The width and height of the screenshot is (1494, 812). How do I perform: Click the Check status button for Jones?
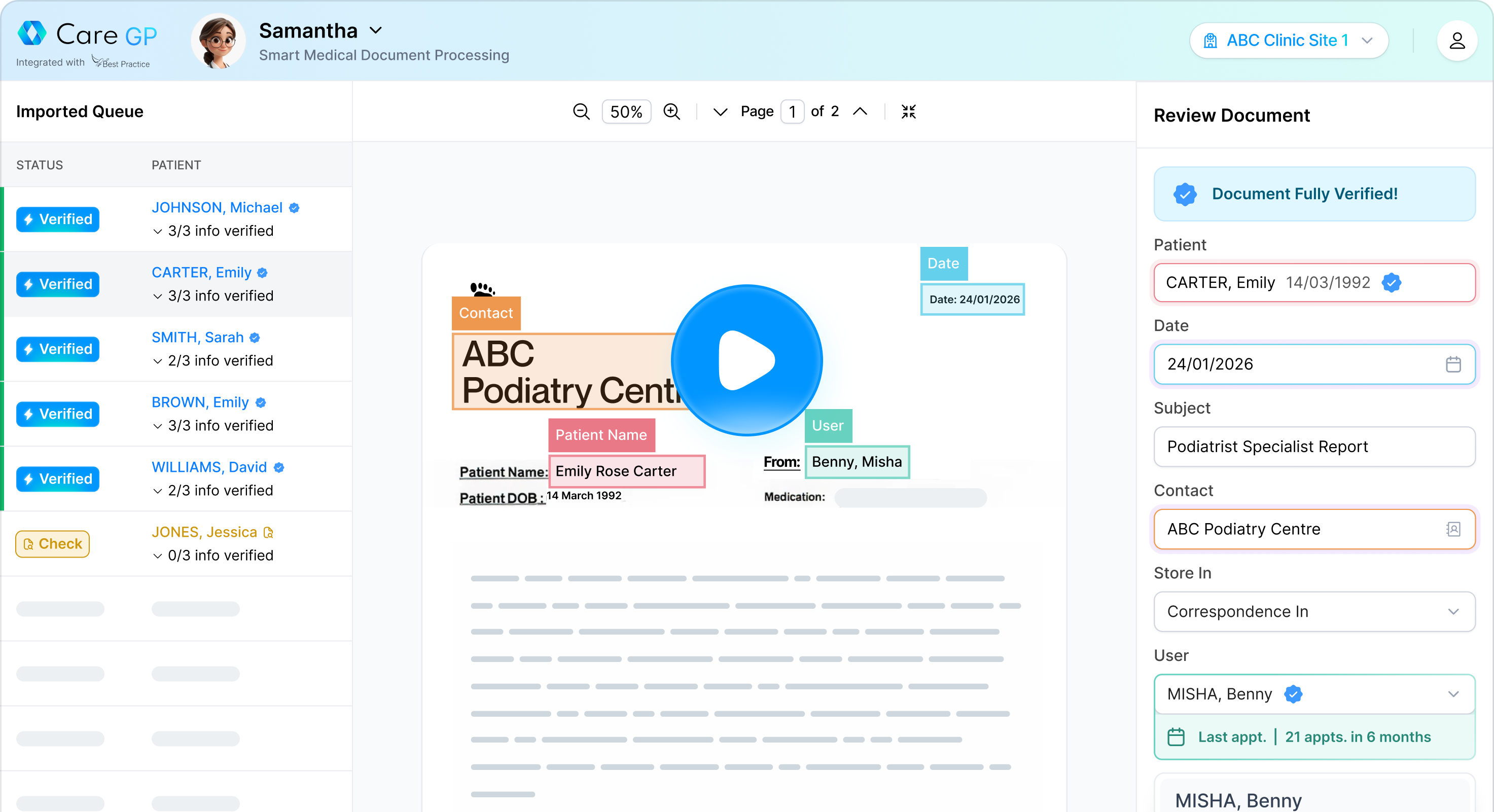click(x=52, y=544)
